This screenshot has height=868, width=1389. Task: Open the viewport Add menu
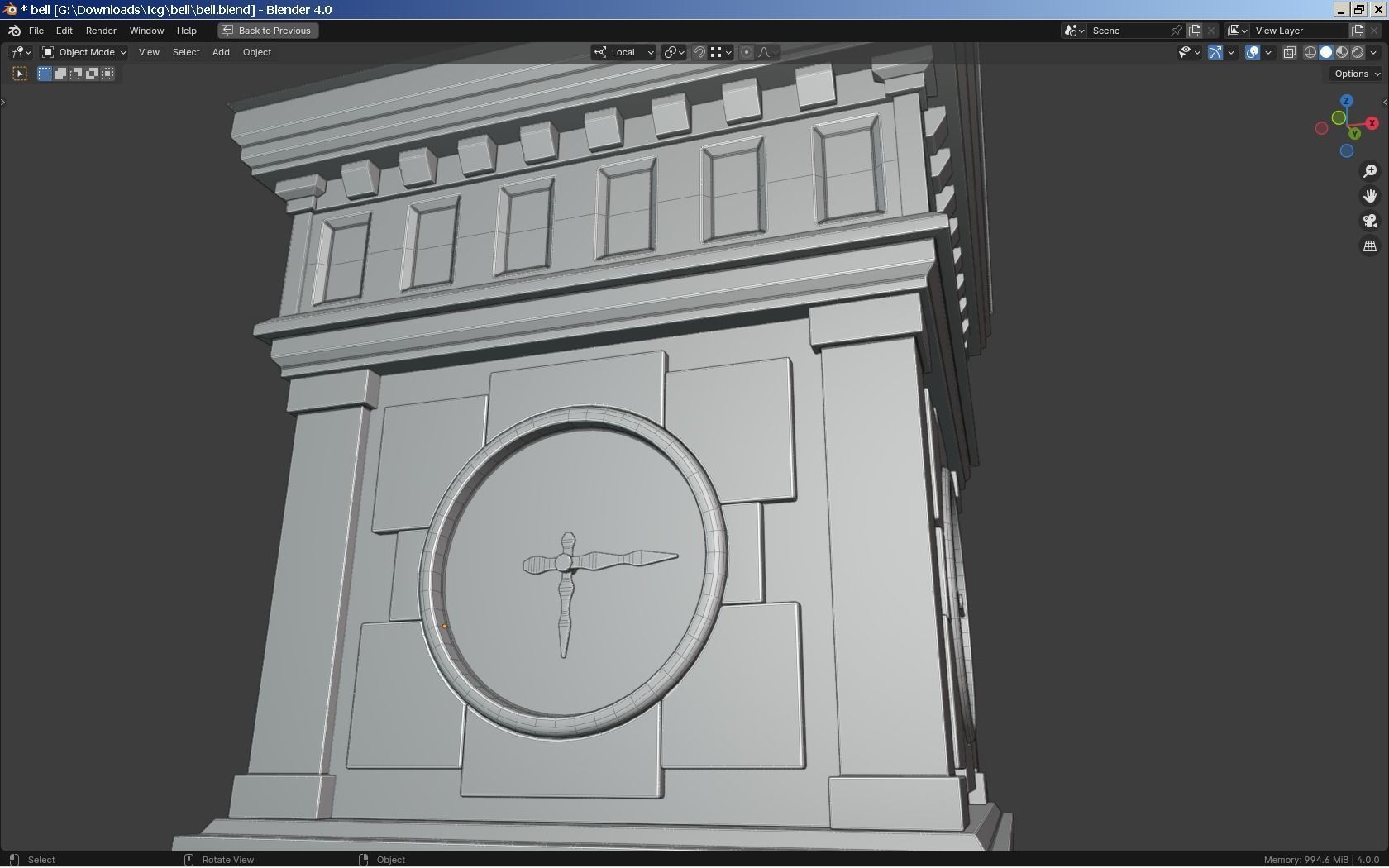[221, 52]
